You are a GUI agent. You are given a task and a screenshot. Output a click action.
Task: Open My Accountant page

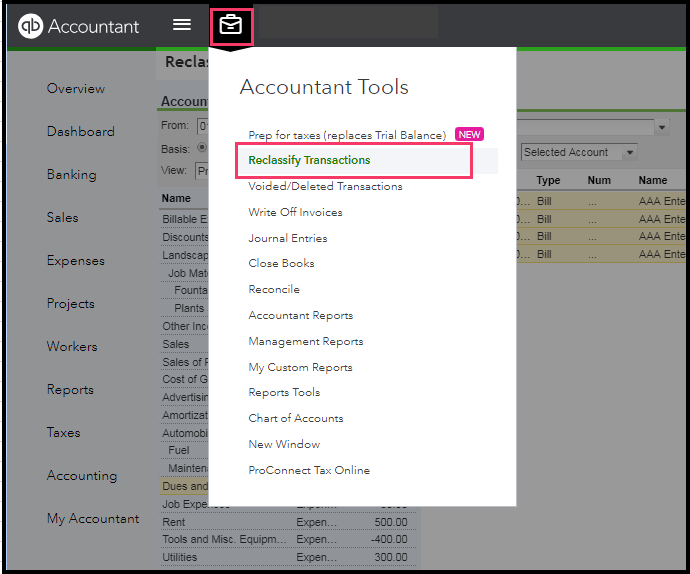click(93, 519)
